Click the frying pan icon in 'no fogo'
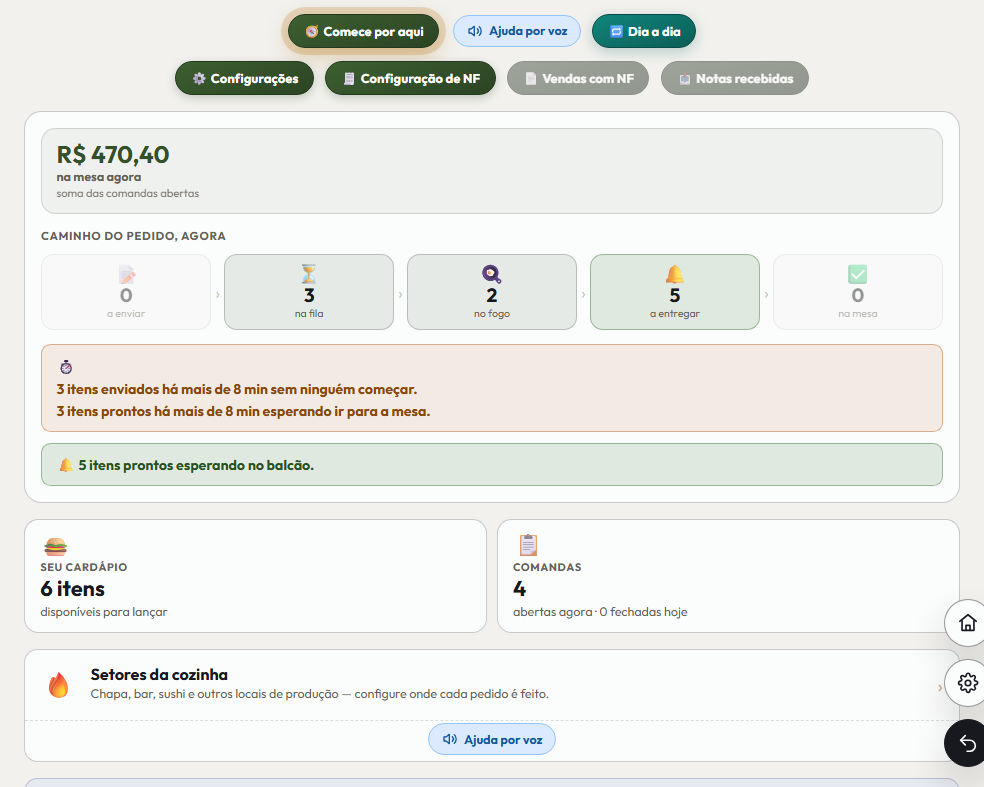Viewport: 984px width, 787px height. (x=492, y=274)
